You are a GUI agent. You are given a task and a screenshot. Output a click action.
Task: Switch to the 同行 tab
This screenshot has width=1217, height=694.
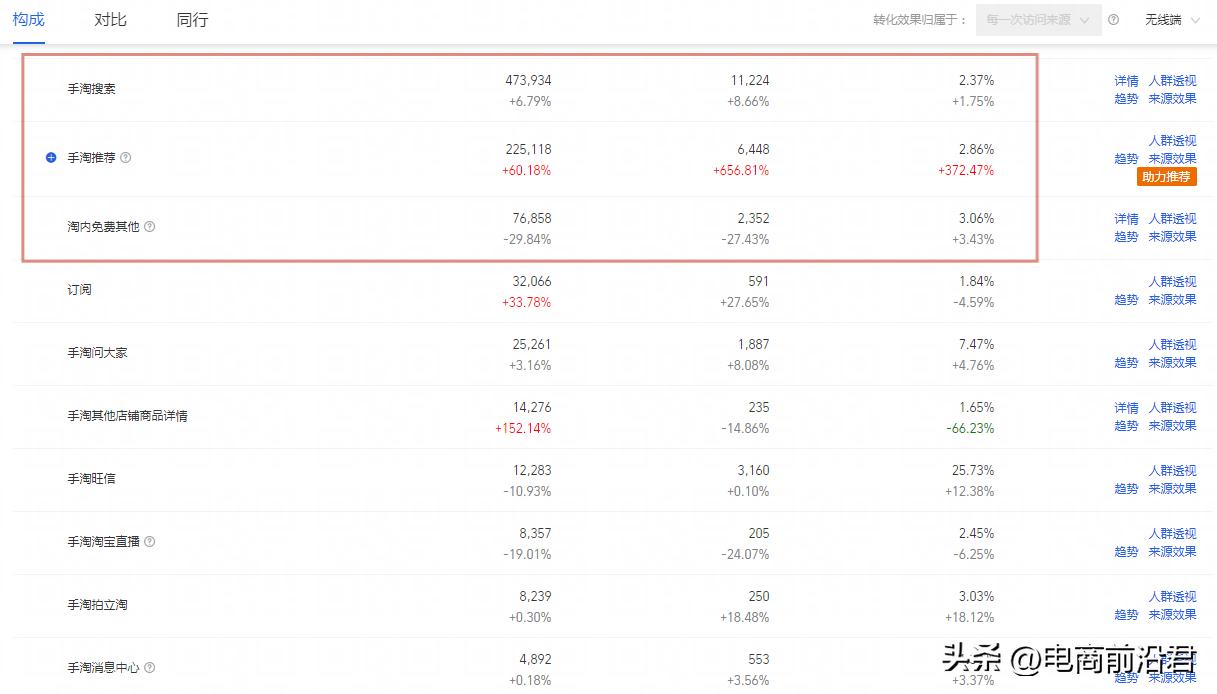192,20
